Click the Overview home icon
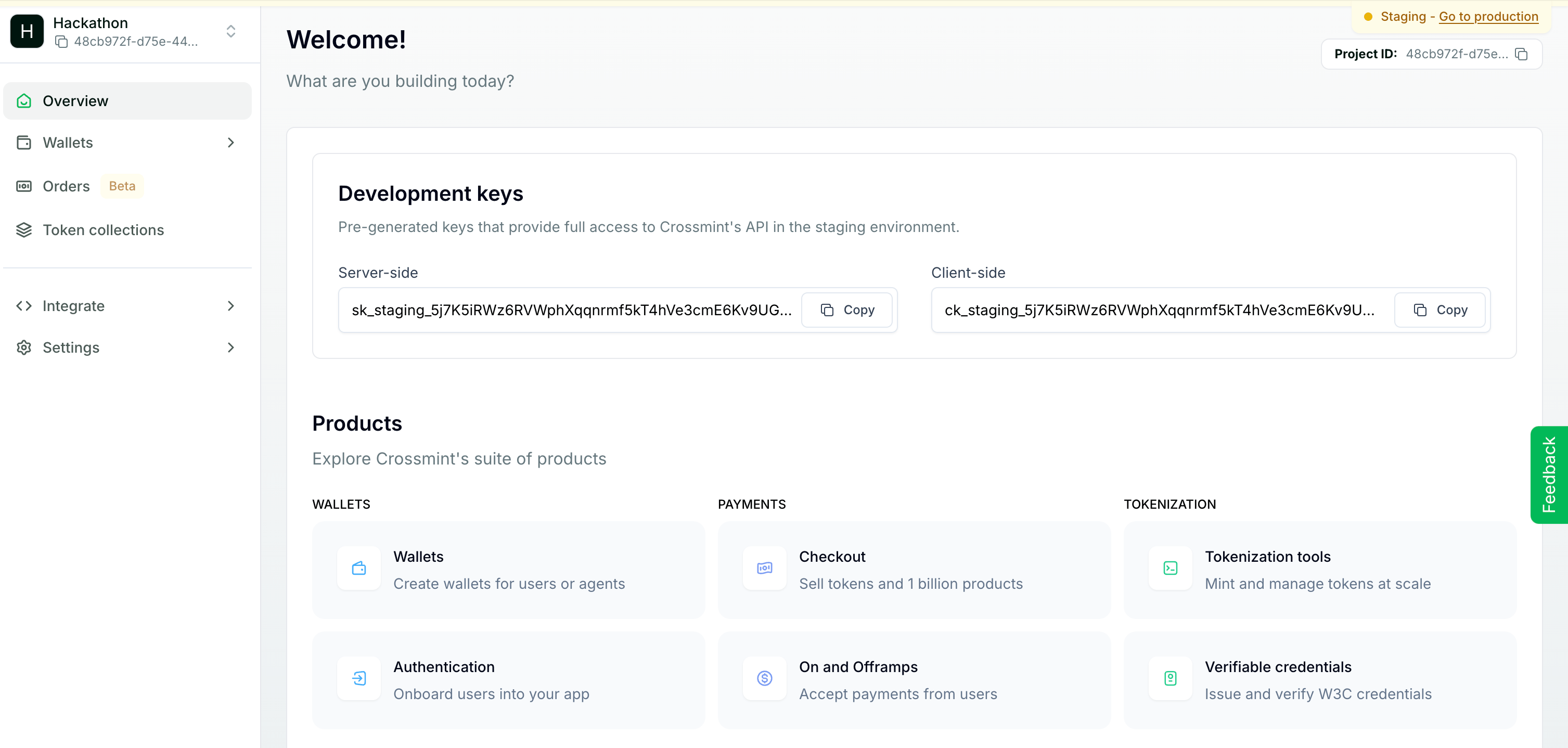This screenshot has height=748, width=1568. pyautogui.click(x=24, y=101)
